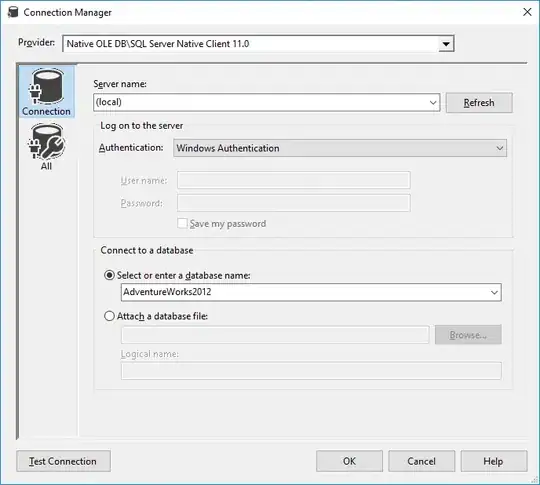Click the Password input field
The height and width of the screenshot is (485, 540).
[x=294, y=203]
